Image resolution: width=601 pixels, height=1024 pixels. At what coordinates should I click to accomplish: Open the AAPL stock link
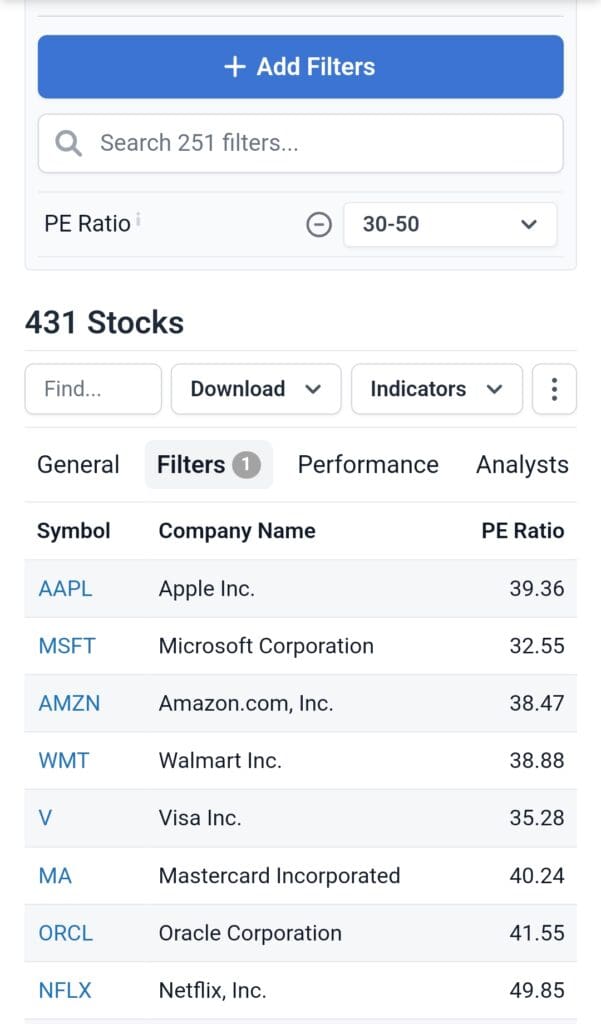click(65, 589)
